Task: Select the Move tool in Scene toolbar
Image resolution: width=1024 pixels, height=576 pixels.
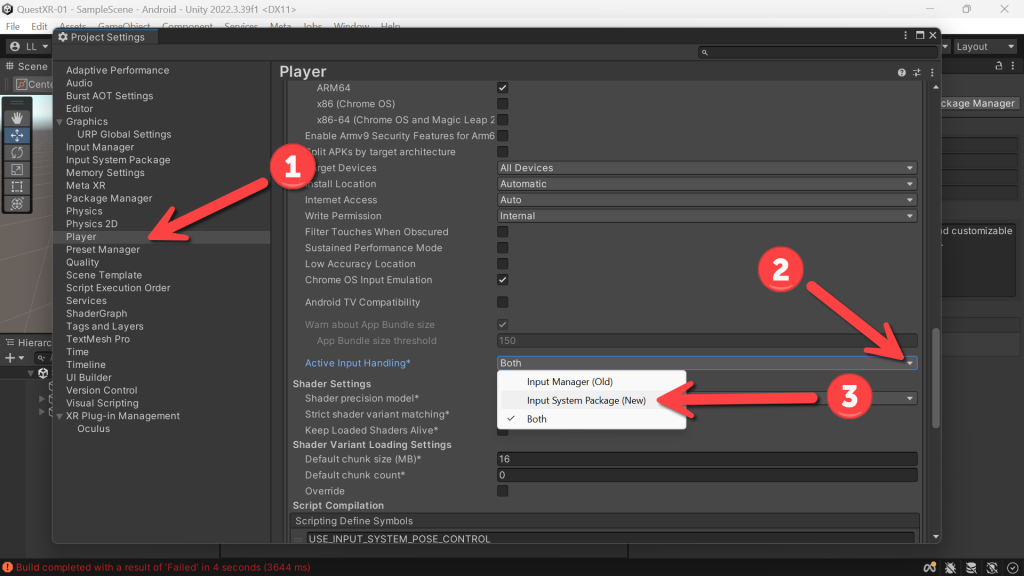Action: click(17, 135)
